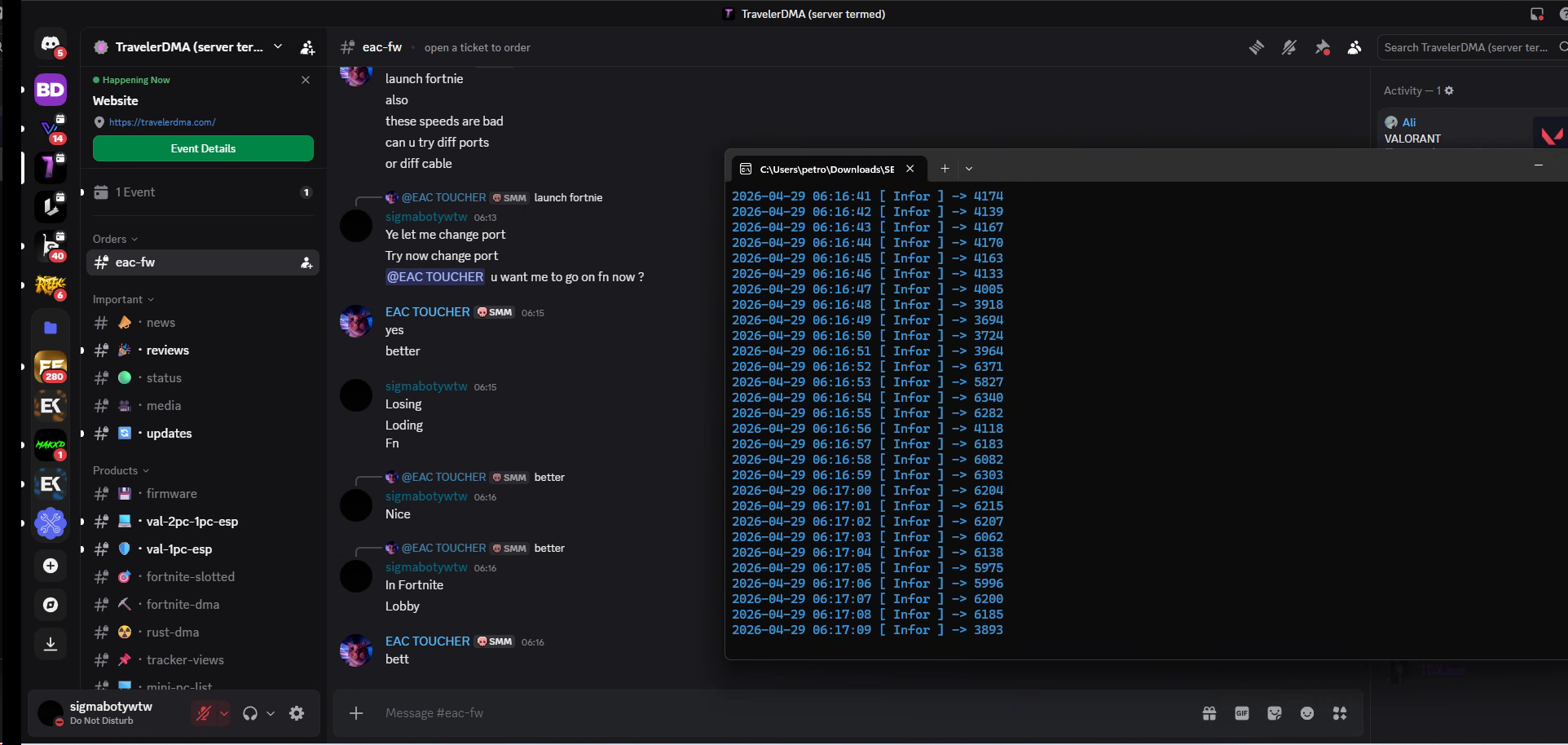Switch to the BD server

(x=51, y=90)
